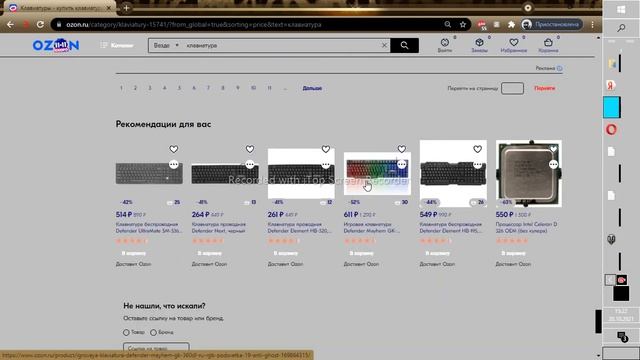Add the 611 ₽ gaming keyboard to favorites

[402, 149]
